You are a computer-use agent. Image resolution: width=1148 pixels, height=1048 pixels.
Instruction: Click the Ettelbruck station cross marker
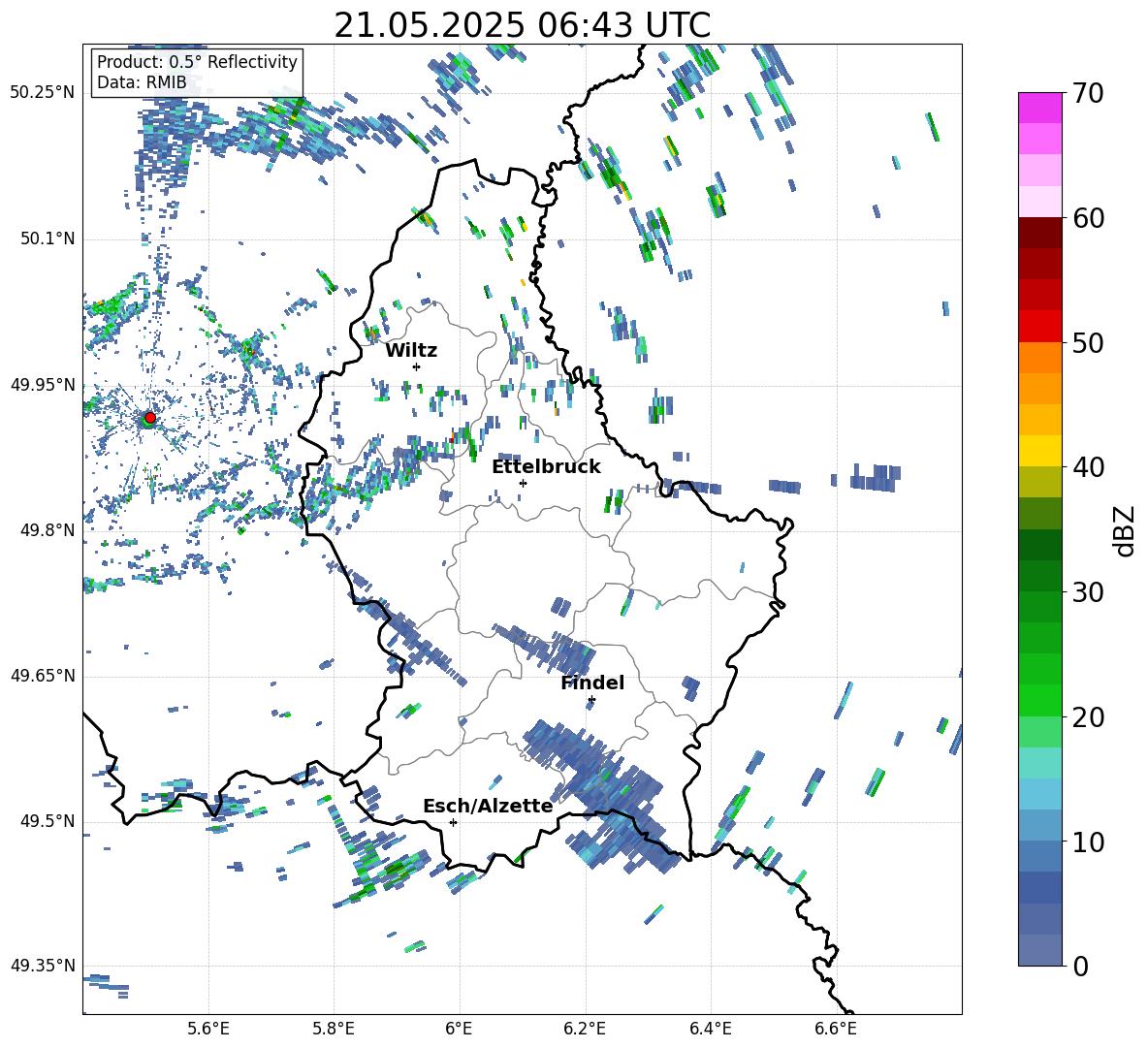(523, 483)
